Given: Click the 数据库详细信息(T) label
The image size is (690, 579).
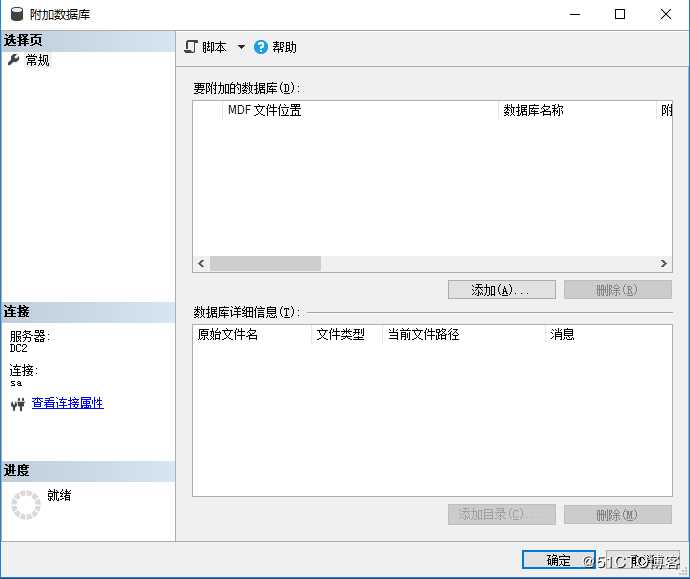Looking at the screenshot, I should pyautogui.click(x=246, y=312).
